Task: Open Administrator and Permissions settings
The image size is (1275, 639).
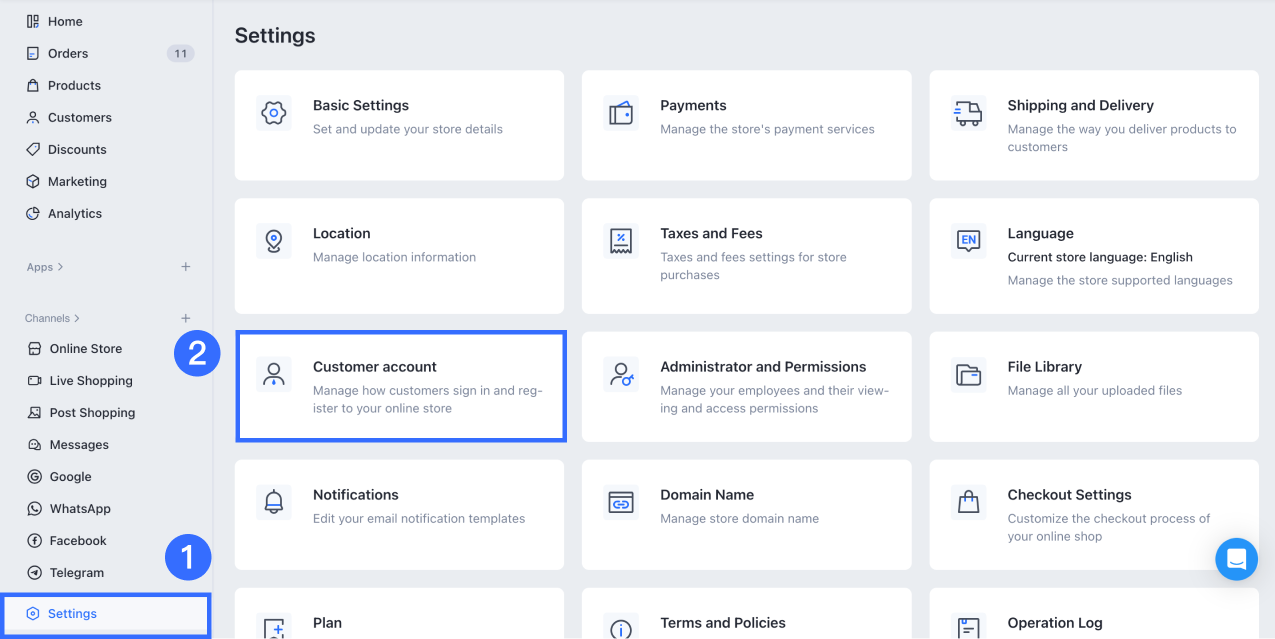Action: point(746,386)
